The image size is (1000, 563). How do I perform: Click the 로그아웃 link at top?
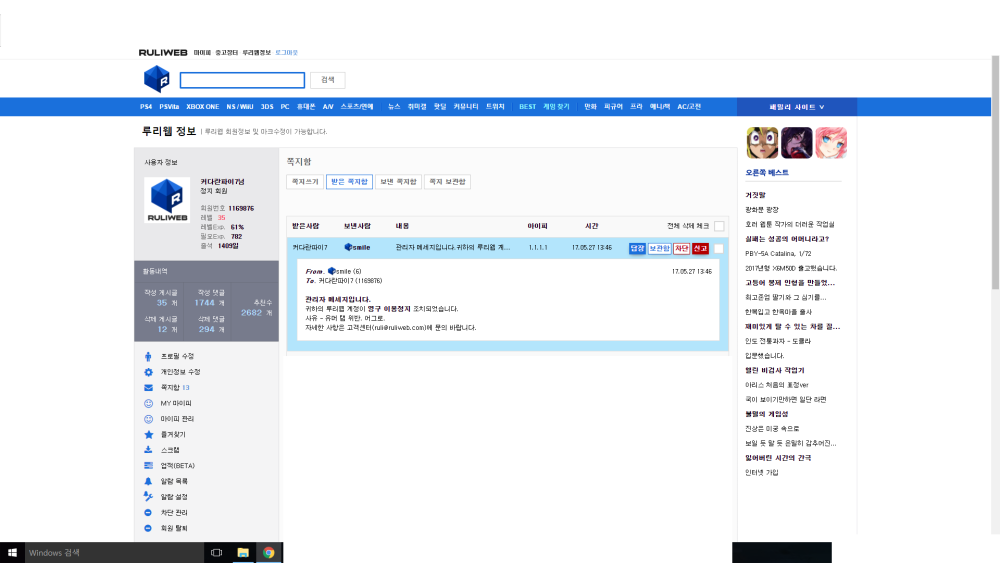[286, 51]
